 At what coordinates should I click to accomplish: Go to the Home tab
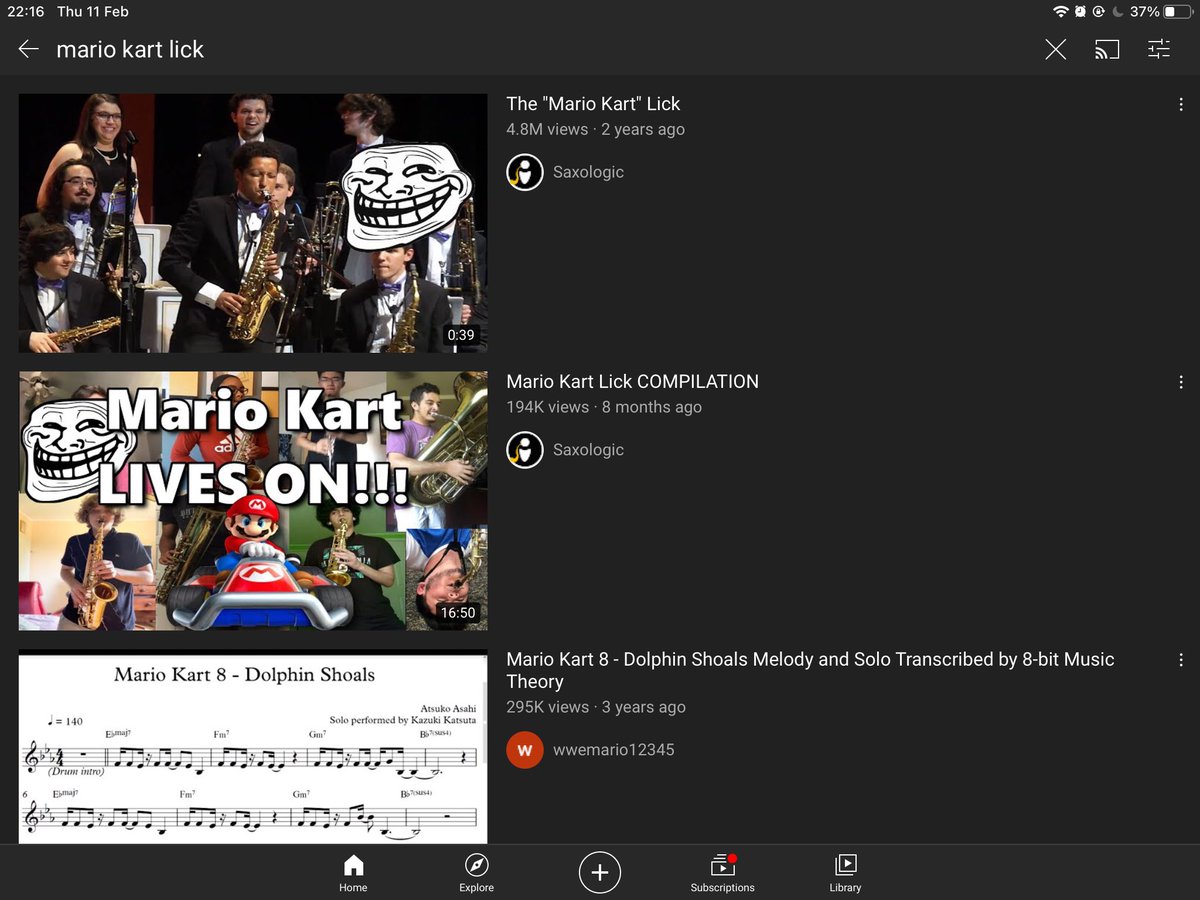[353, 872]
